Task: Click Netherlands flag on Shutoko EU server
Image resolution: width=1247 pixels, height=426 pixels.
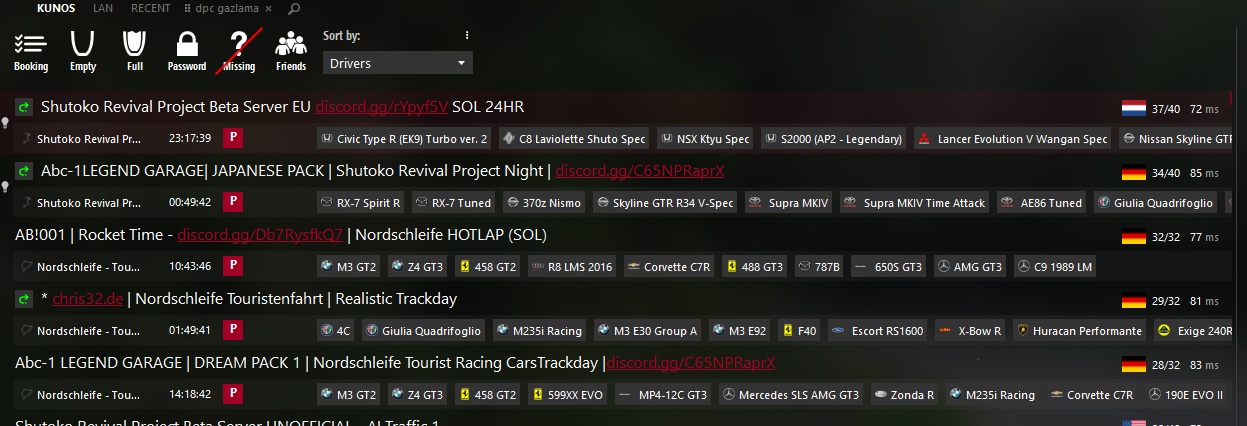Action: coord(1134,108)
